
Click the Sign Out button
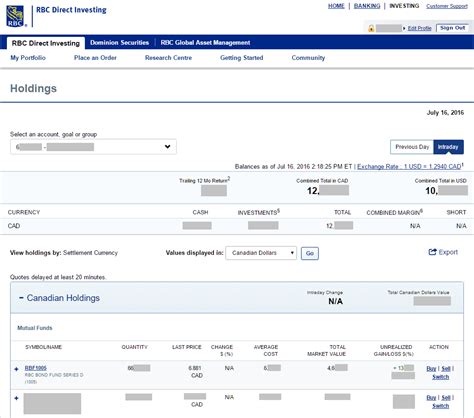pyautogui.click(x=452, y=28)
